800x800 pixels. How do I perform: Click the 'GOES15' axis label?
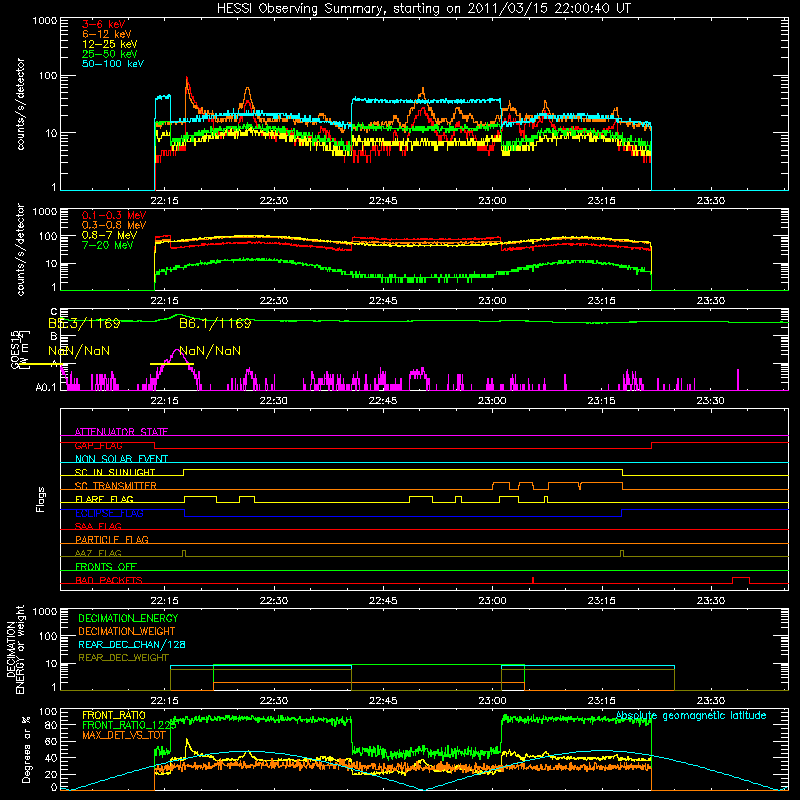pyautogui.click(x=15, y=349)
